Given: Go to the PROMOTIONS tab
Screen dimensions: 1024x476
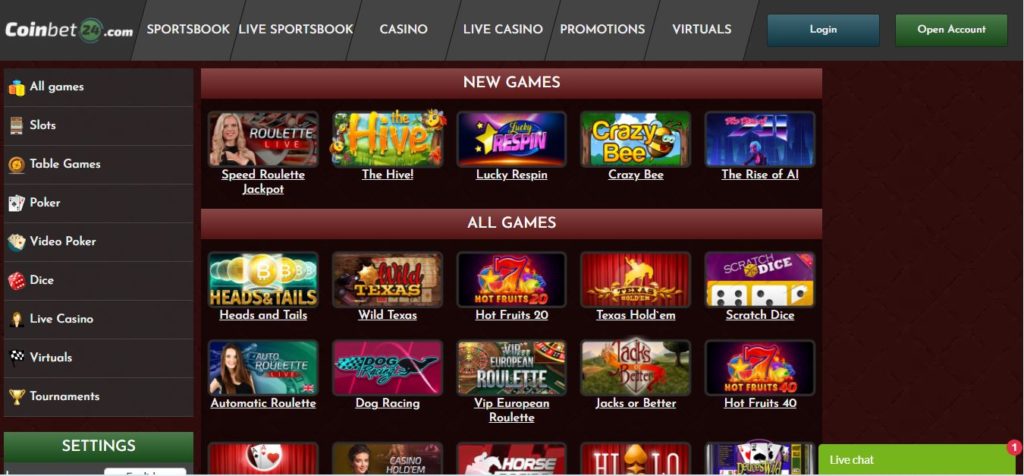Looking at the screenshot, I should click(602, 29).
